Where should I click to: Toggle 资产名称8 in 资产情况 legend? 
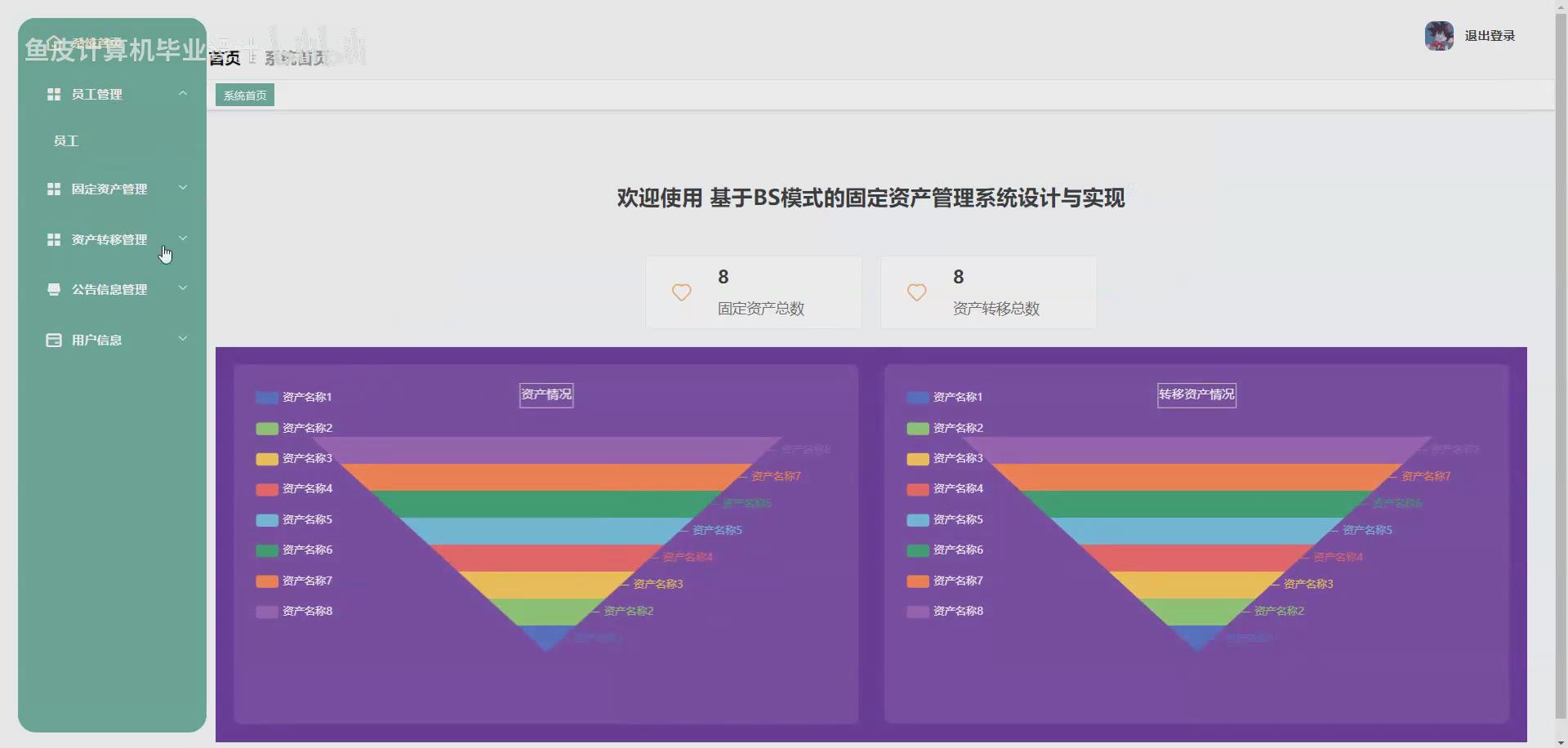(x=294, y=612)
